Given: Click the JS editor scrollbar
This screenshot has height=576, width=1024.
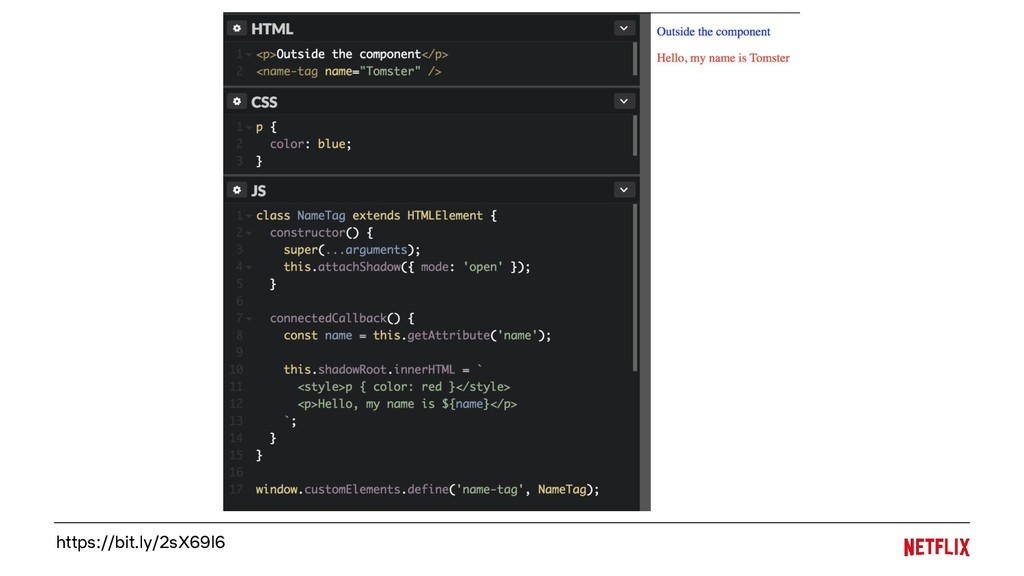Looking at the screenshot, I should (x=635, y=287).
